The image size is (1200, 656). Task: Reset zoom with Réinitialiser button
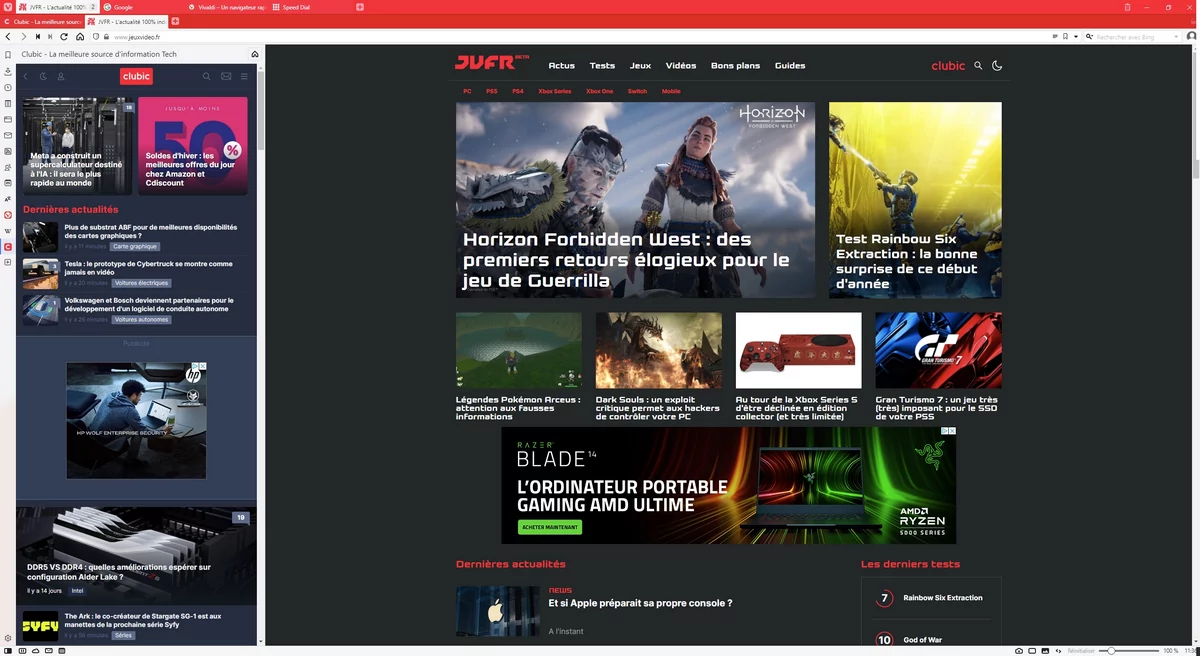click(x=1081, y=651)
